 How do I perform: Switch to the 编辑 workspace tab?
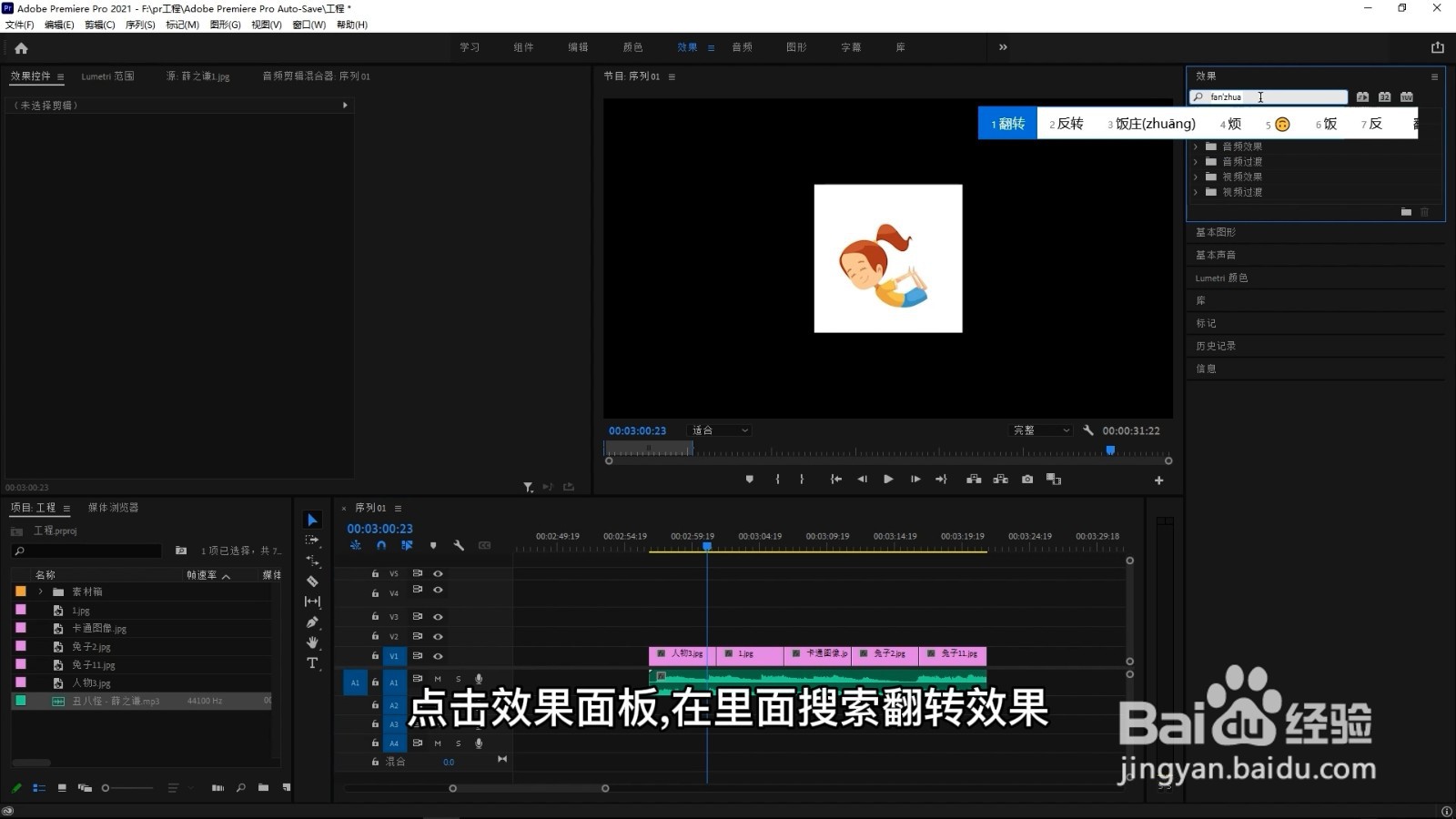click(x=578, y=47)
